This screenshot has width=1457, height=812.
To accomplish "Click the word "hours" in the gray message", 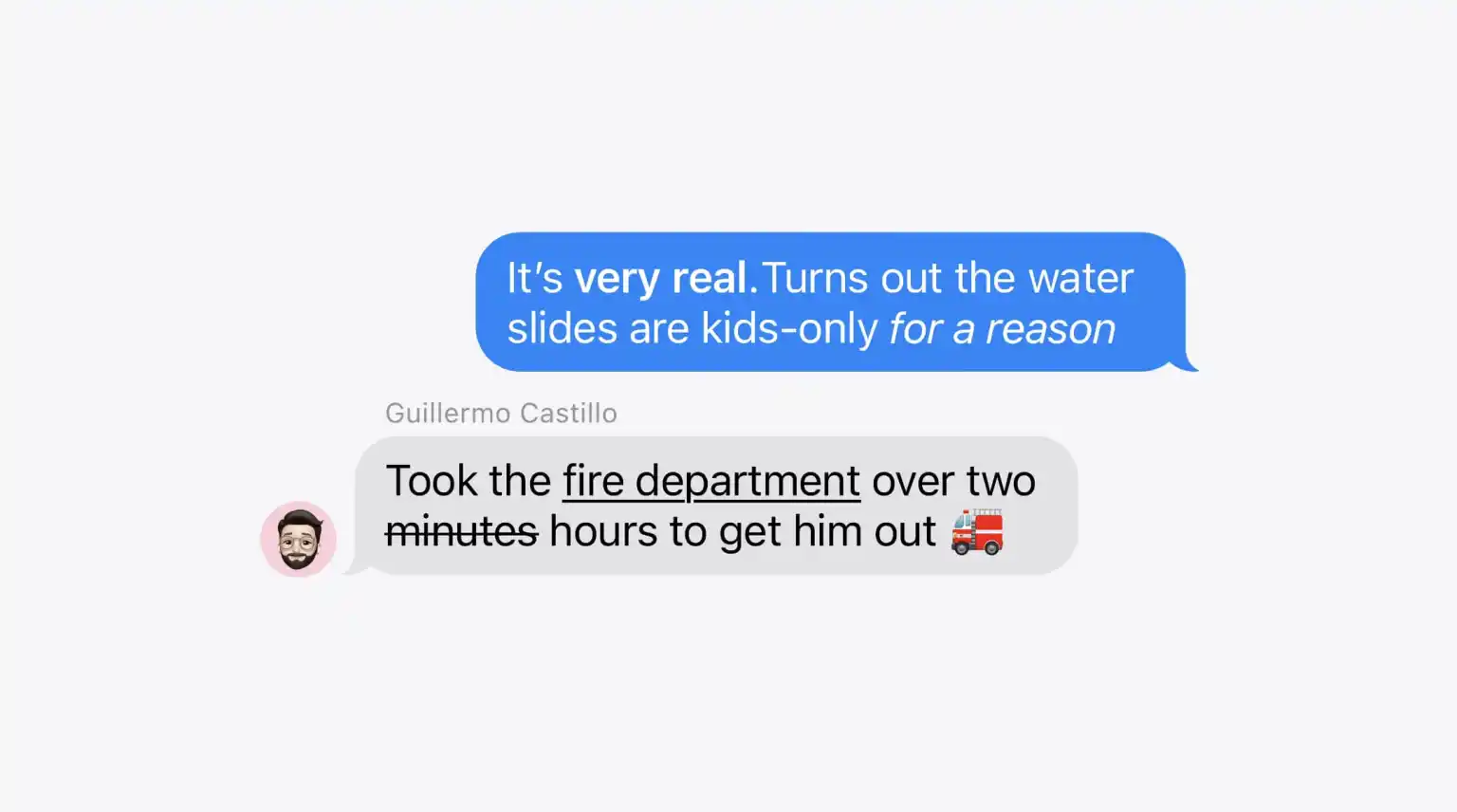I will (x=603, y=531).
